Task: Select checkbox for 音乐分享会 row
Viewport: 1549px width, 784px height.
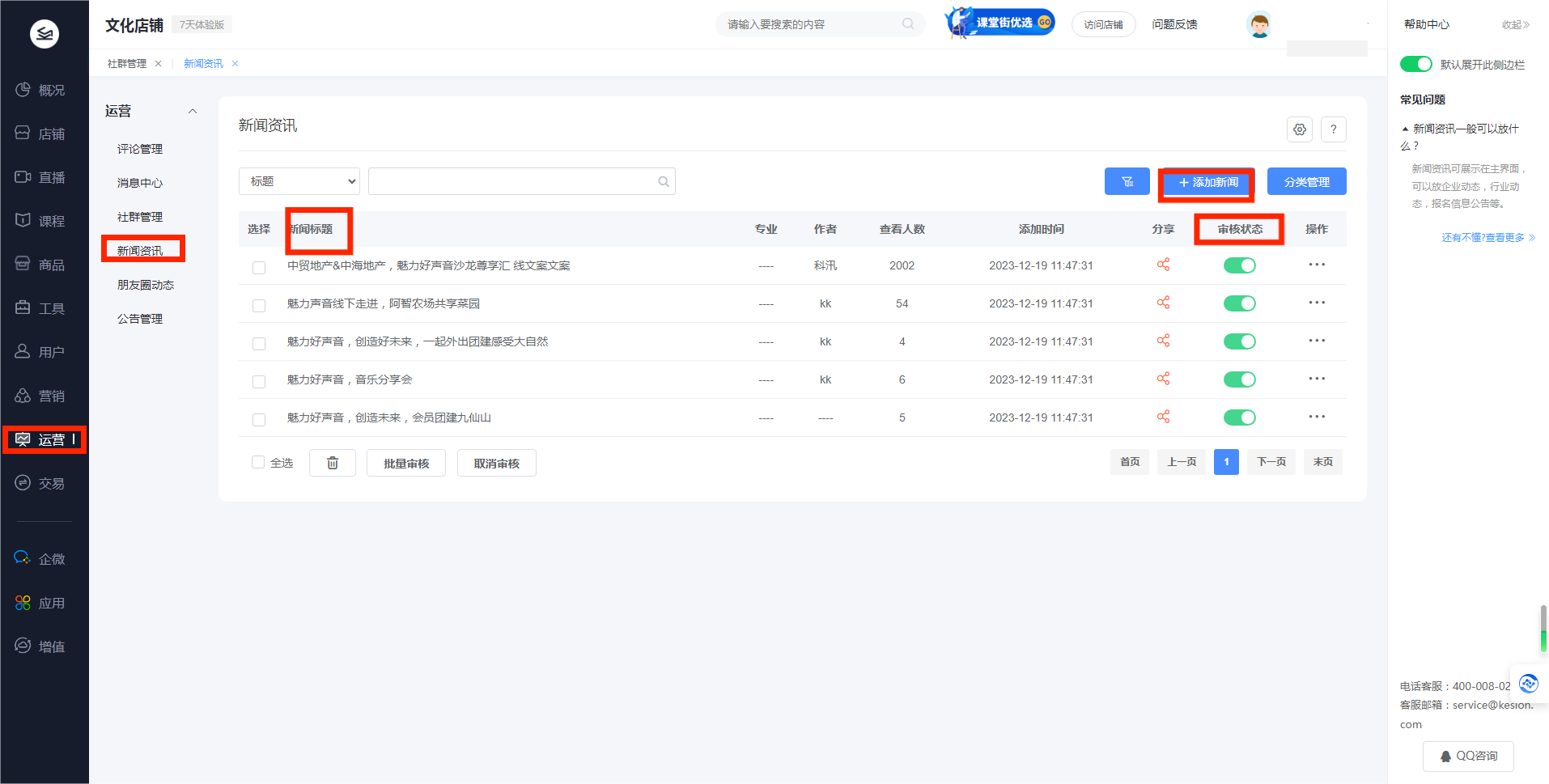Action: [x=259, y=381]
